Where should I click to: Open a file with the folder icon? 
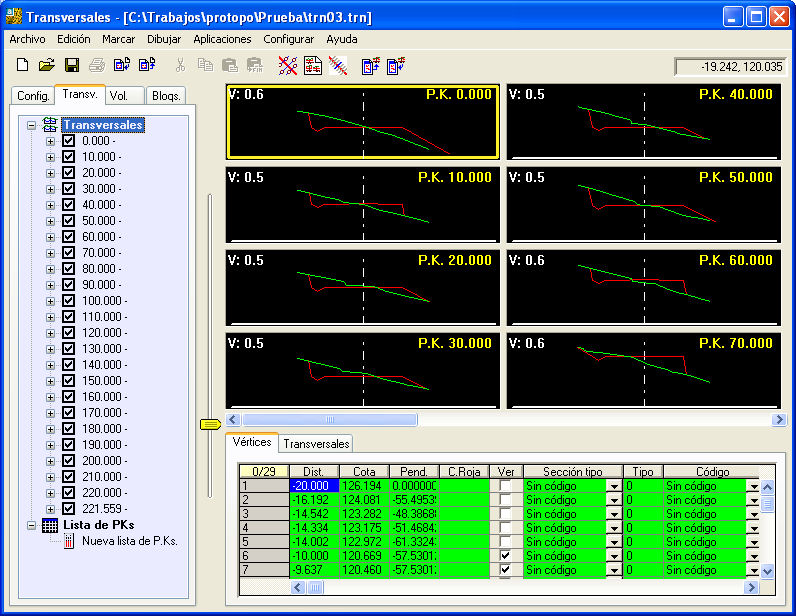(47, 65)
